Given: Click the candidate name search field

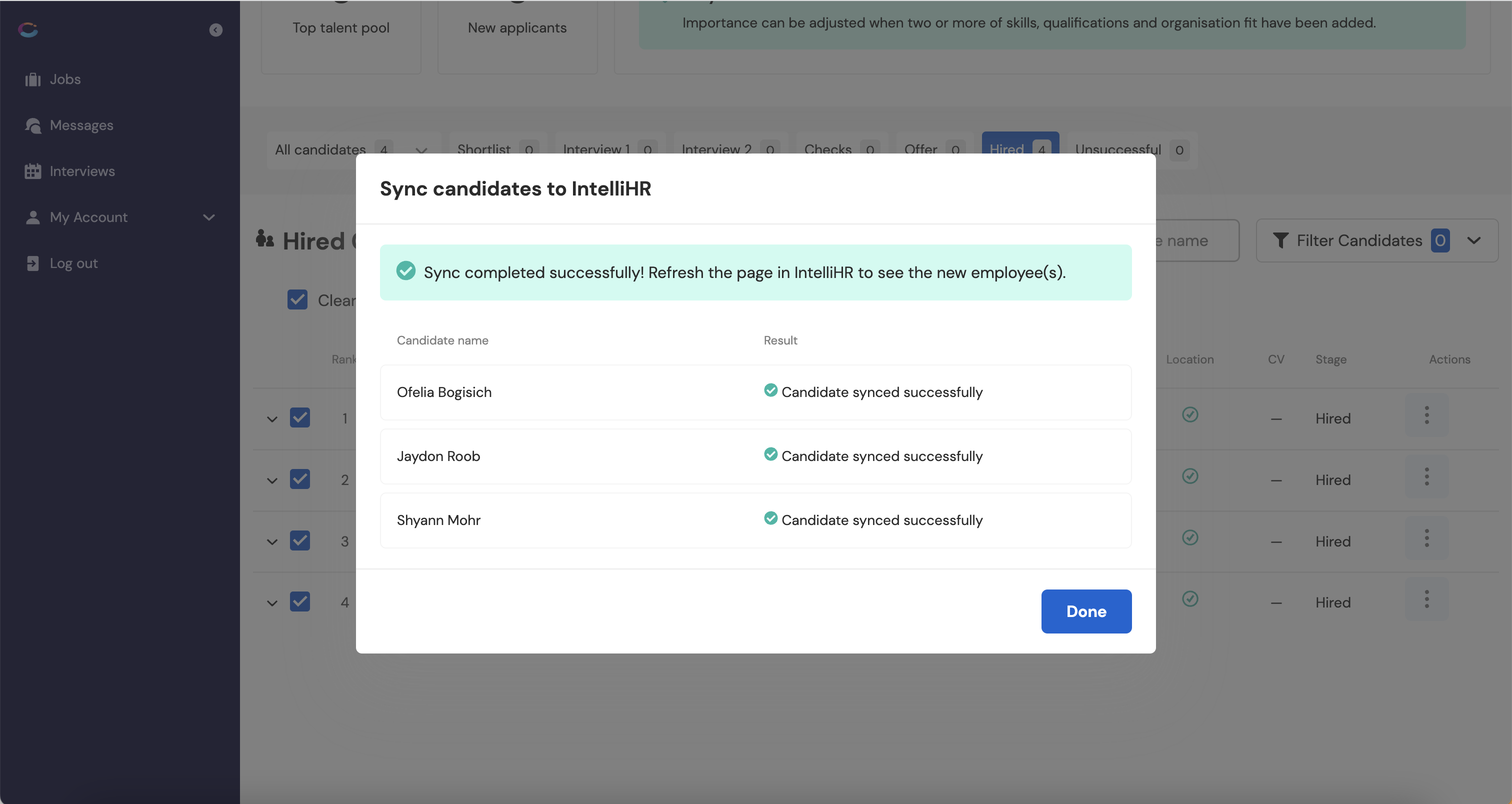Looking at the screenshot, I should pyautogui.click(x=1197, y=240).
